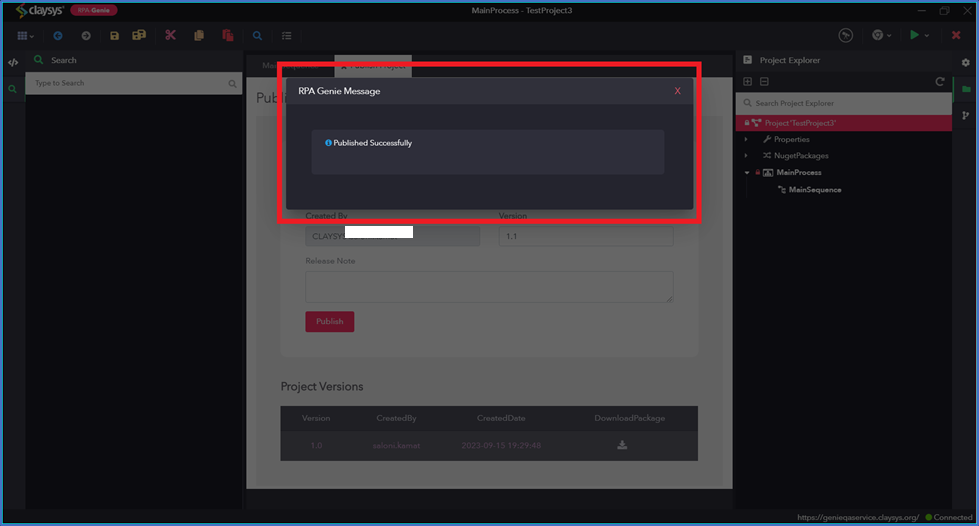Click the red Paste icon
The height and width of the screenshot is (526, 979).
228,36
